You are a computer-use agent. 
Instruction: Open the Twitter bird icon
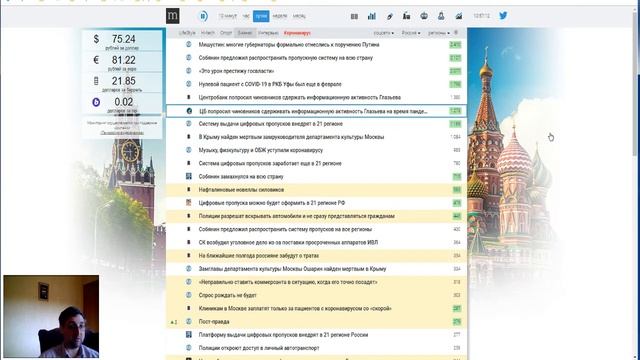503,16
